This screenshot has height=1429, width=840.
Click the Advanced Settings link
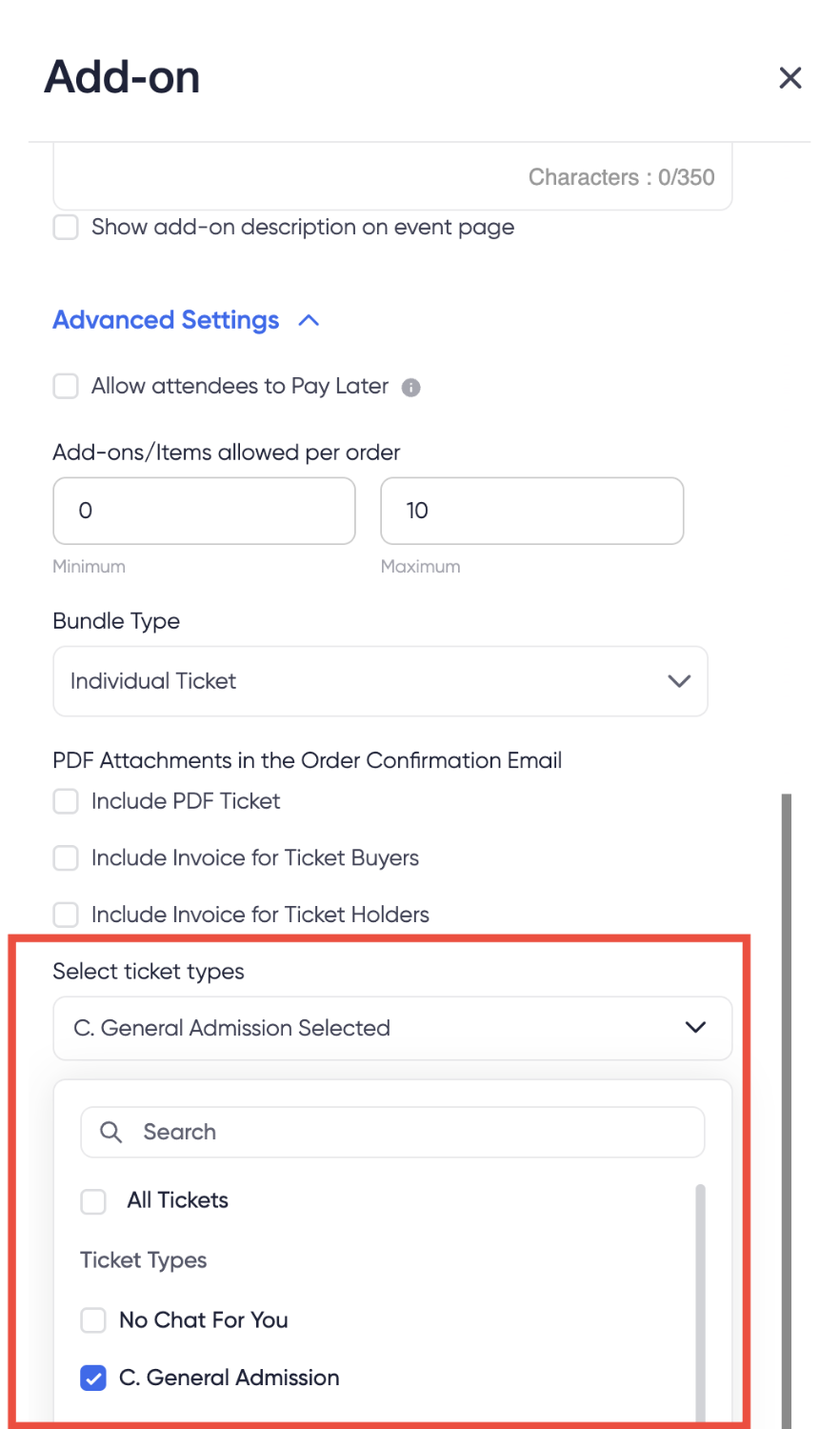(x=166, y=320)
